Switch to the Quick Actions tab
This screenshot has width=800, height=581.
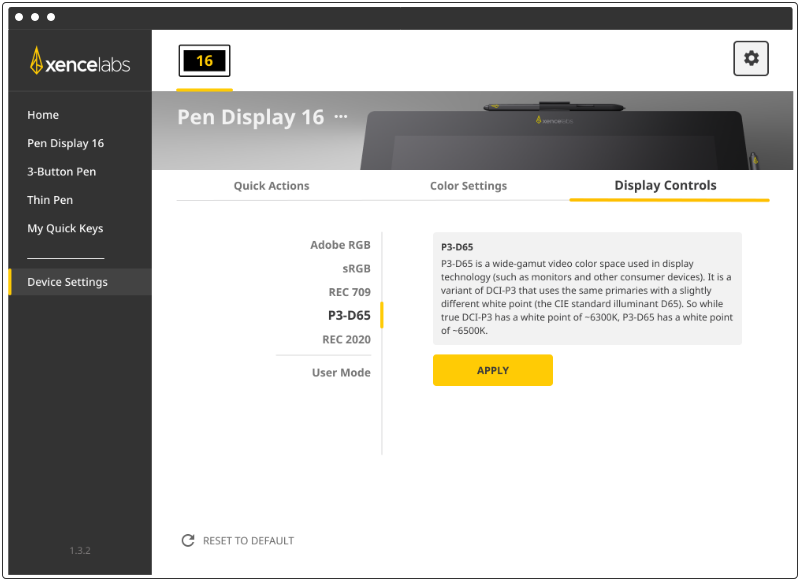click(x=271, y=186)
